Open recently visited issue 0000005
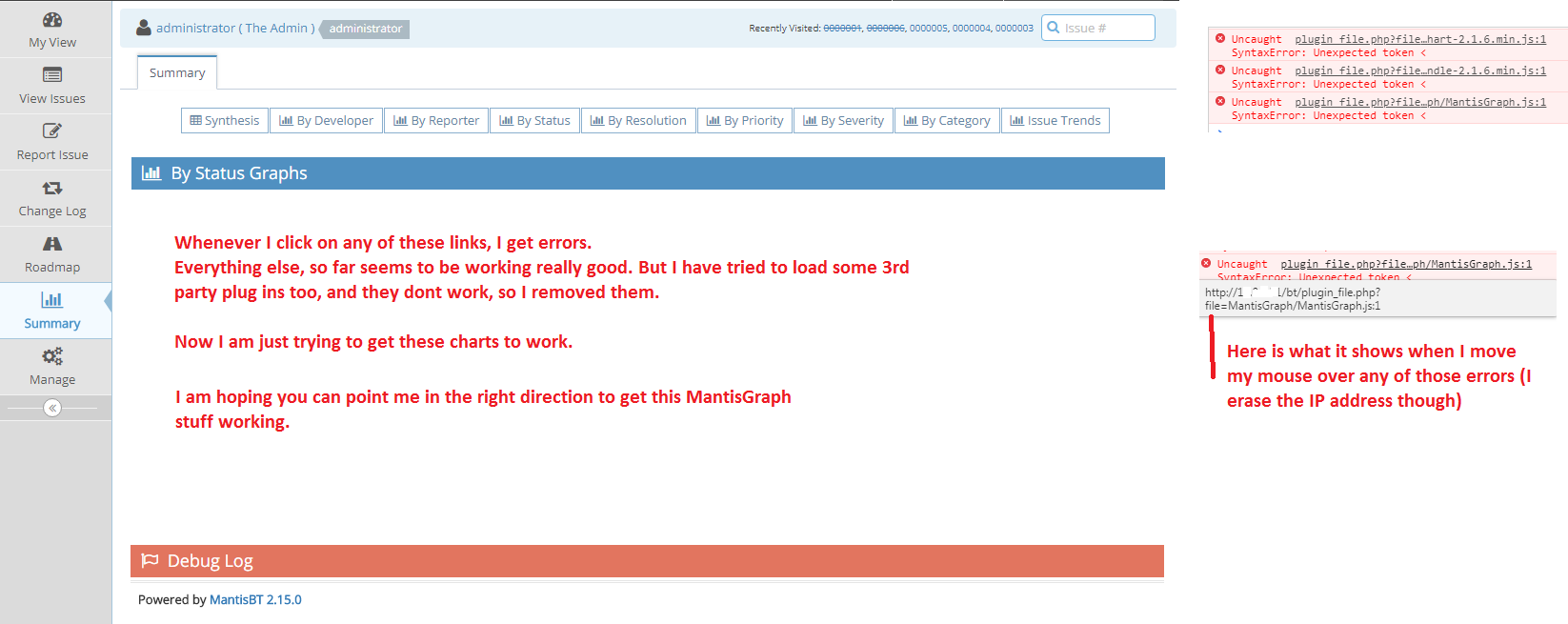This screenshot has height=624, width=1568. coord(928,29)
